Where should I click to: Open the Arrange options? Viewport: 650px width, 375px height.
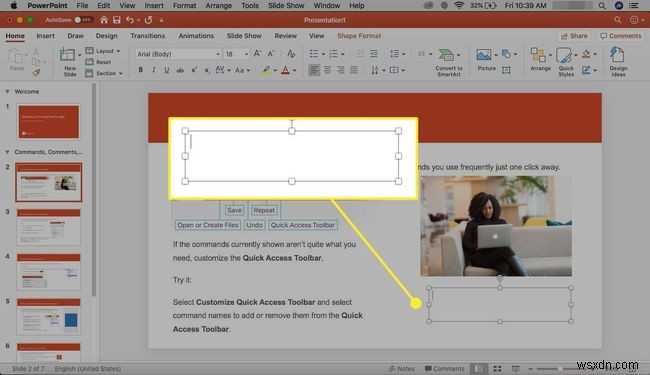coord(540,59)
